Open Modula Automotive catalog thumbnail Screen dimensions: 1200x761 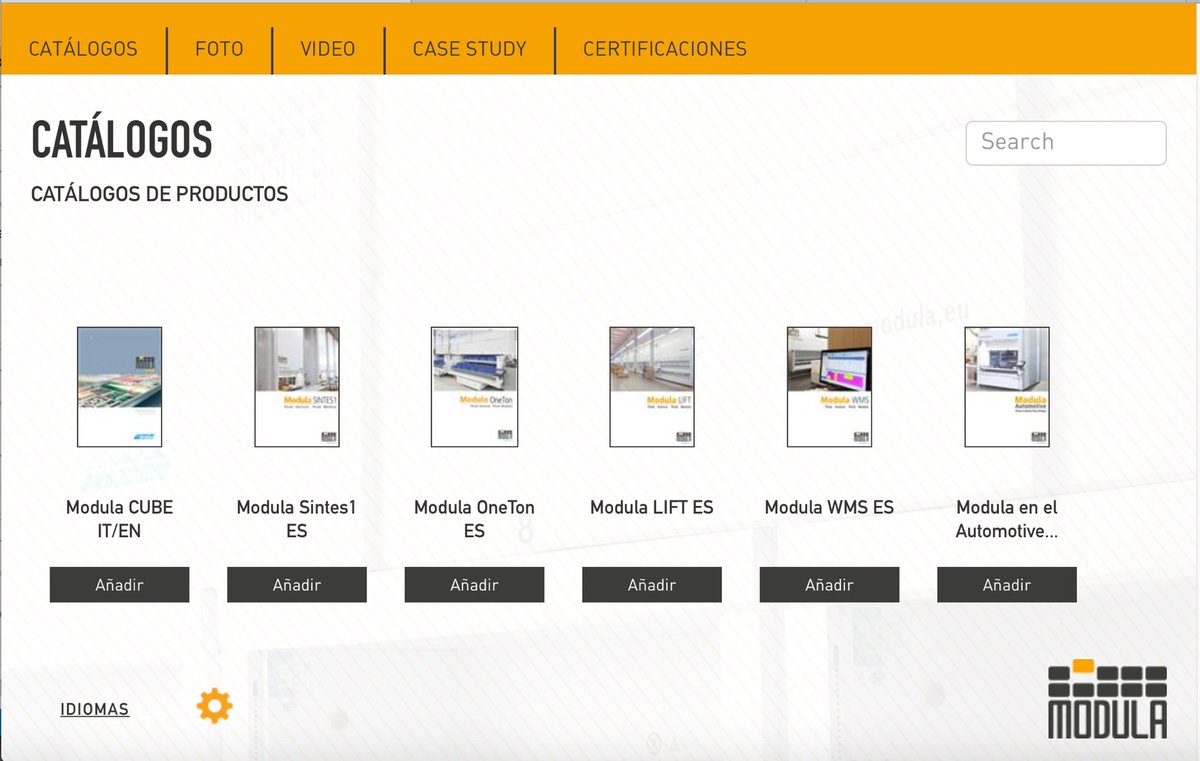(1007, 387)
